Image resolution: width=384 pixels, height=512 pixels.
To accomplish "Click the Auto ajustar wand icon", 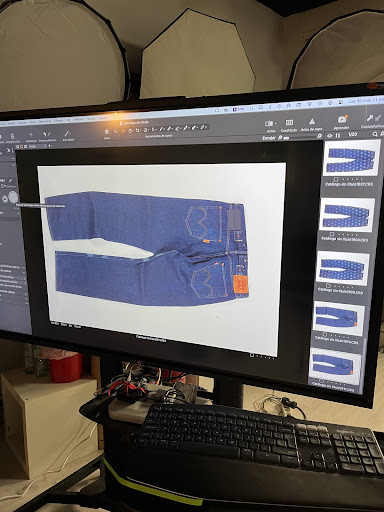I will point(68,134).
